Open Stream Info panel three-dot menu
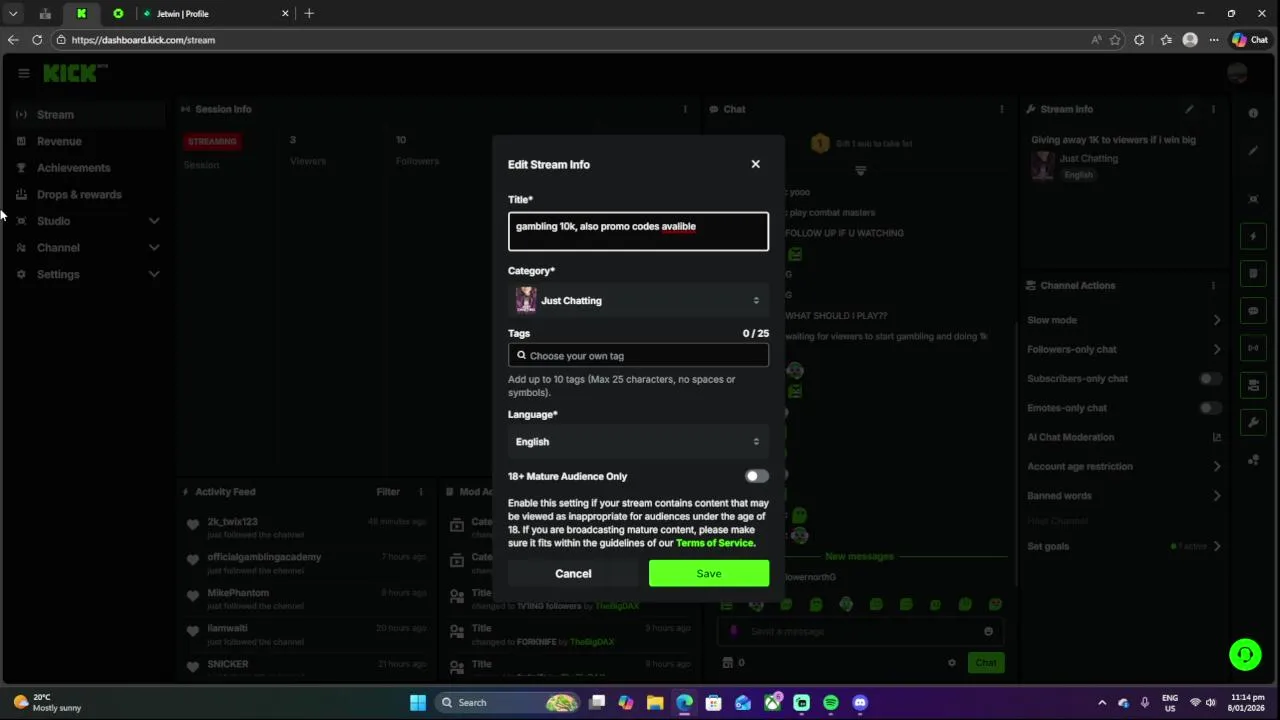 pyautogui.click(x=1213, y=109)
